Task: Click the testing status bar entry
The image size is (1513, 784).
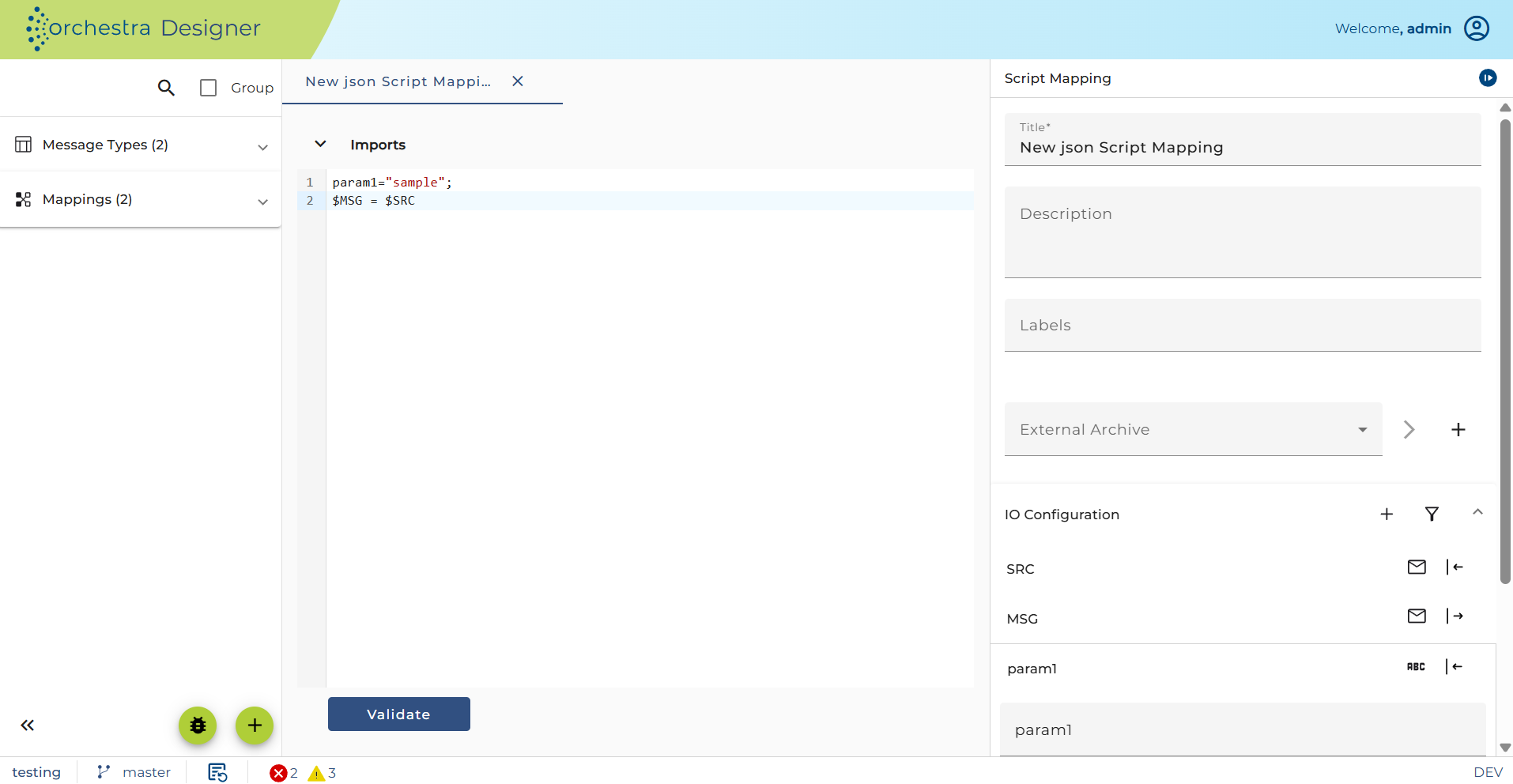Action: 36,772
